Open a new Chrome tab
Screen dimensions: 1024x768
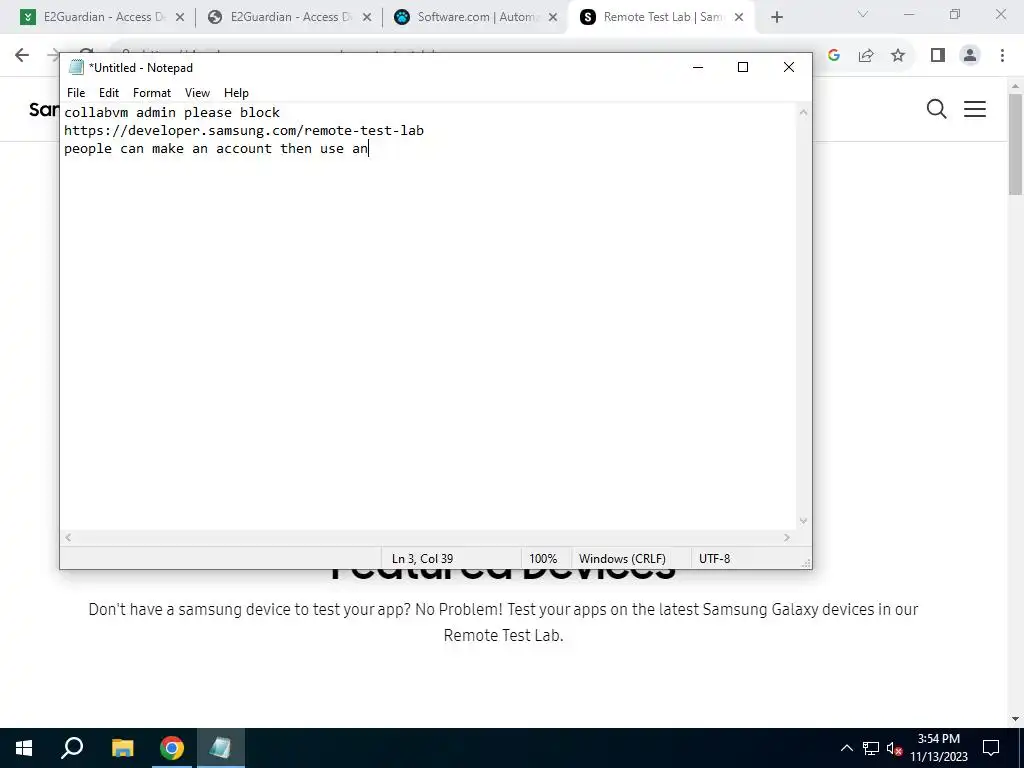pyautogui.click(x=776, y=18)
